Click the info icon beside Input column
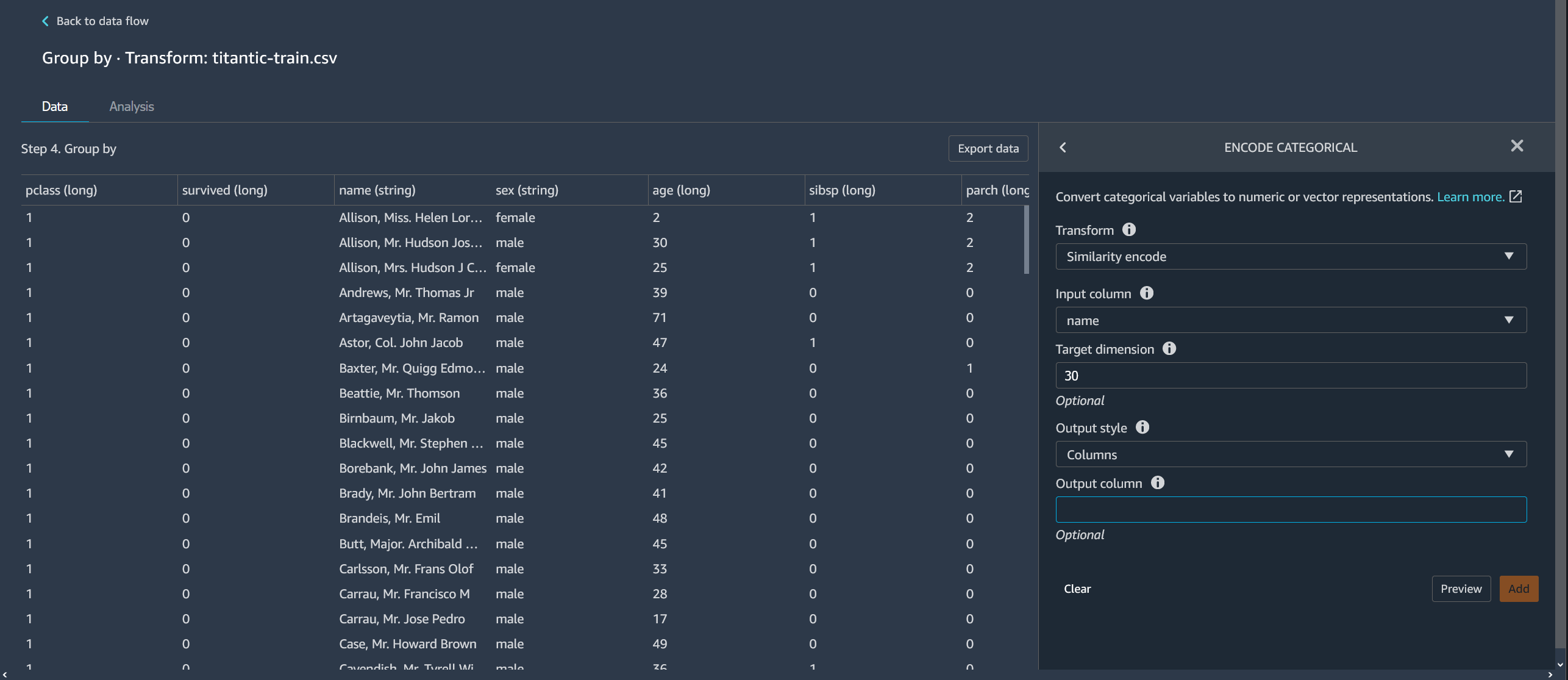1568x680 pixels. tap(1147, 293)
